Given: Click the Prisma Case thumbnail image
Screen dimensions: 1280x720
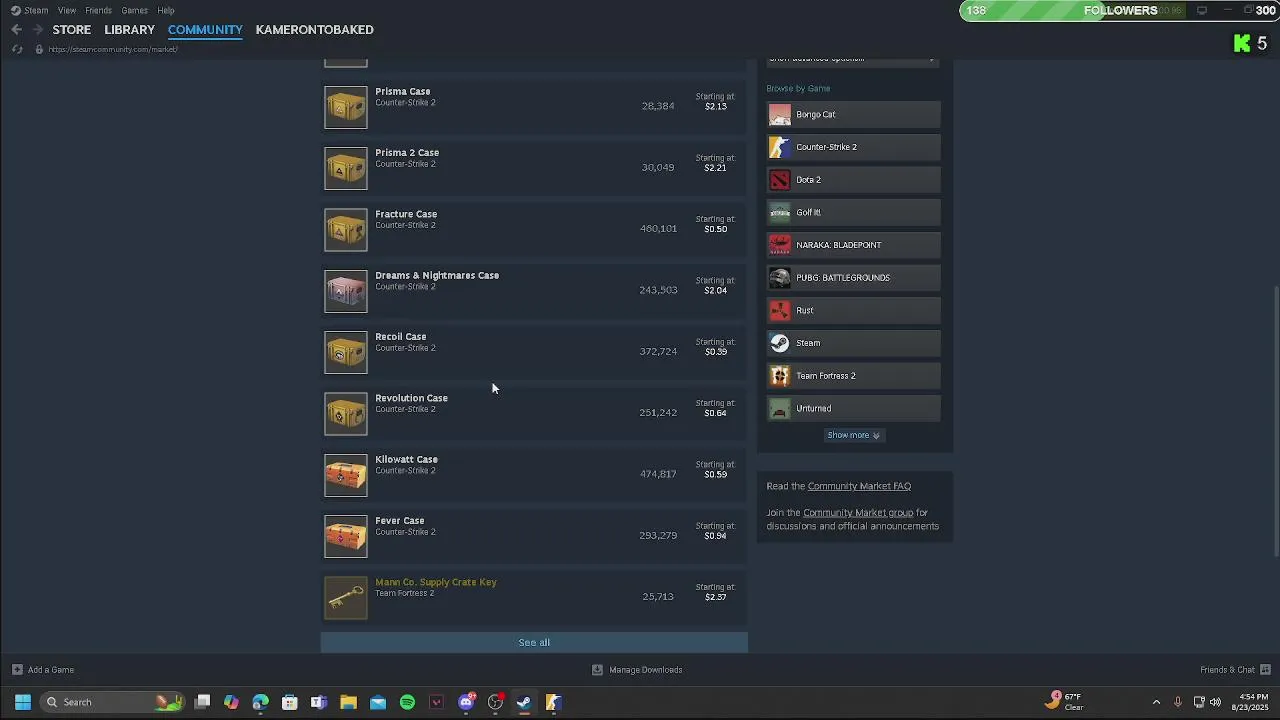Looking at the screenshot, I should pos(346,106).
